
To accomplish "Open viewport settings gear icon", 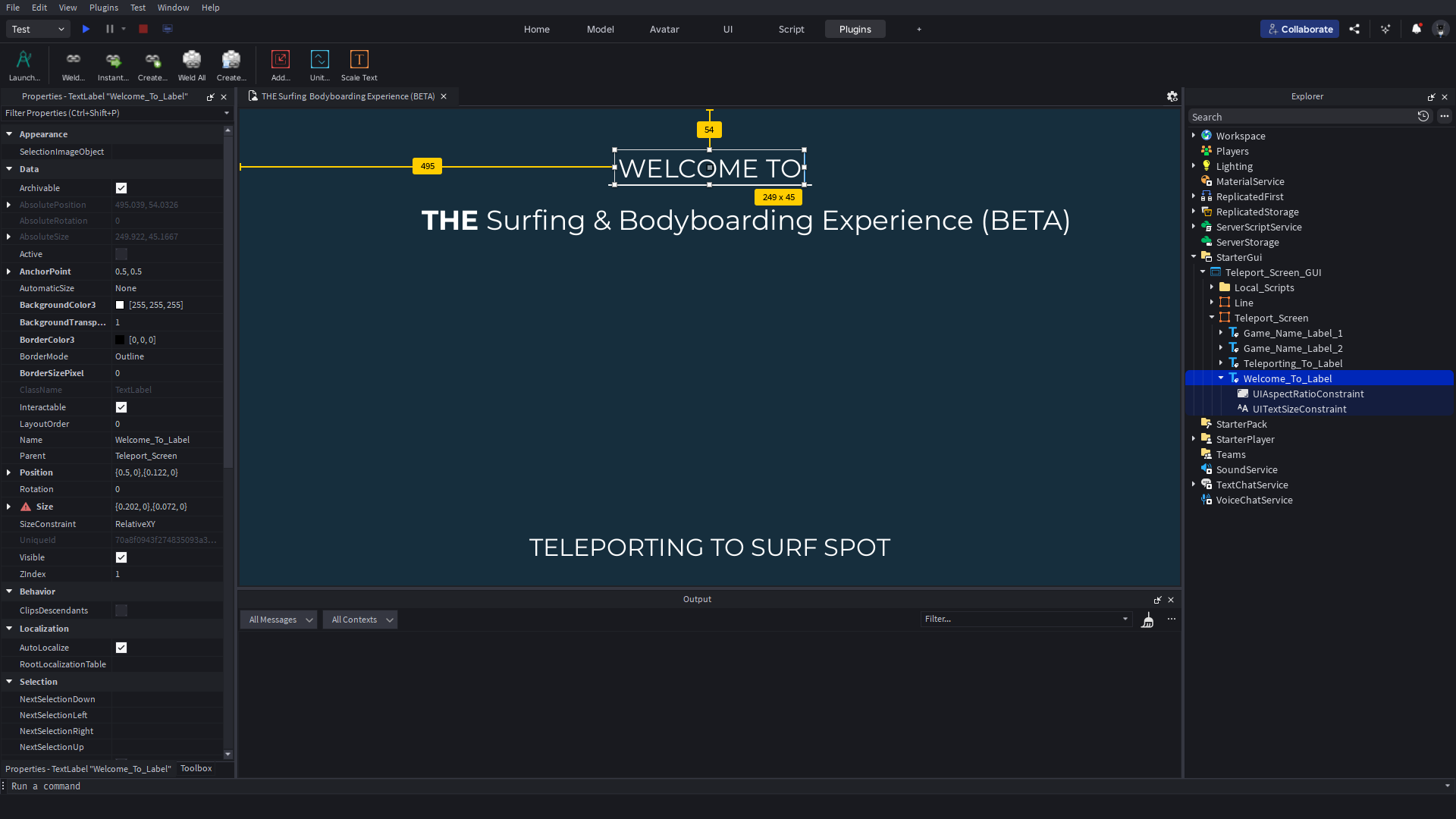I will pyautogui.click(x=1172, y=96).
